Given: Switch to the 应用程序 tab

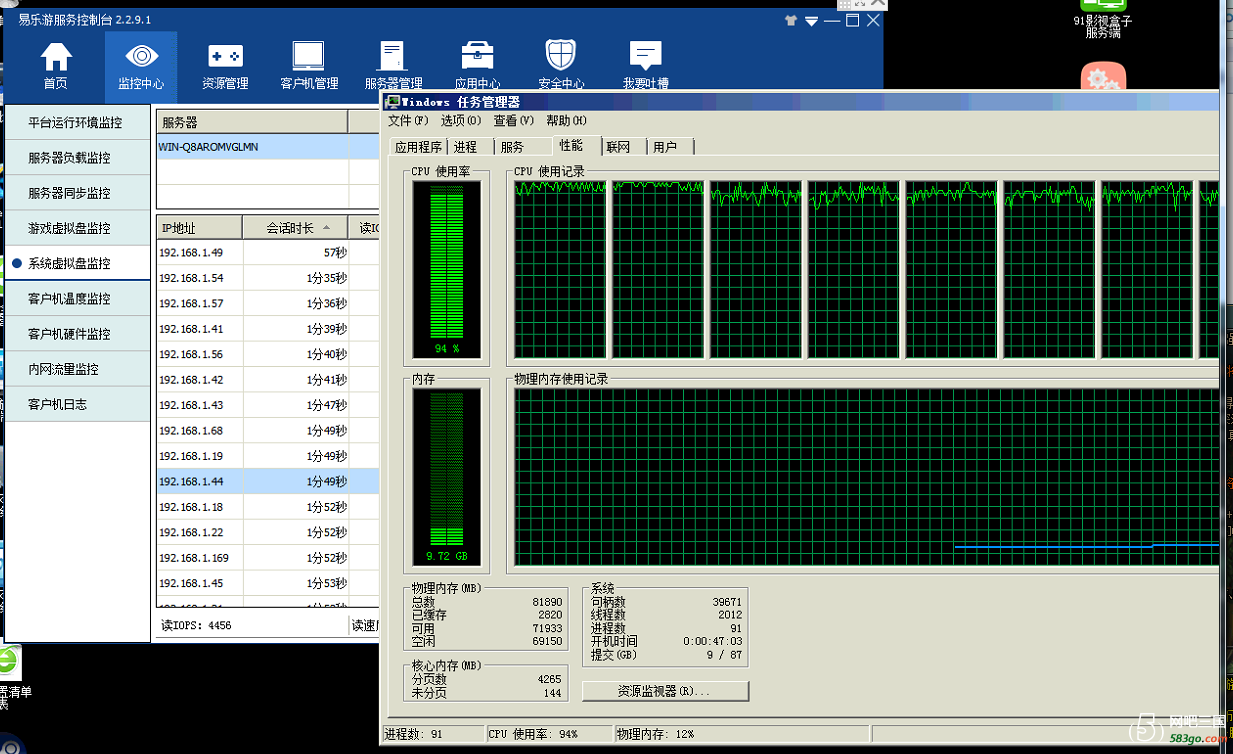Looking at the screenshot, I should (418, 147).
